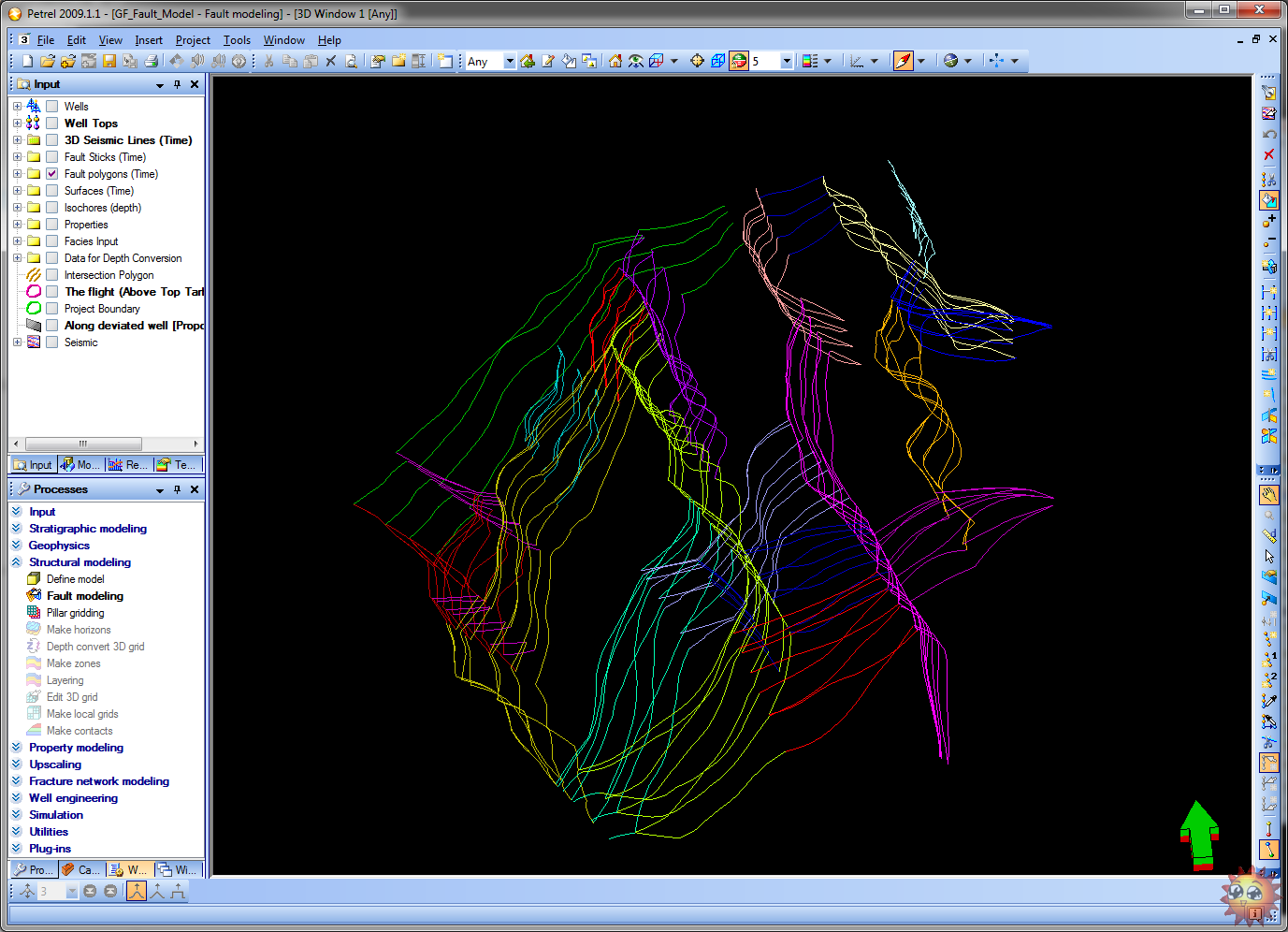The height and width of the screenshot is (932, 1288).
Task: Click the ruler measure icon on right toolbar
Action: point(1269,536)
